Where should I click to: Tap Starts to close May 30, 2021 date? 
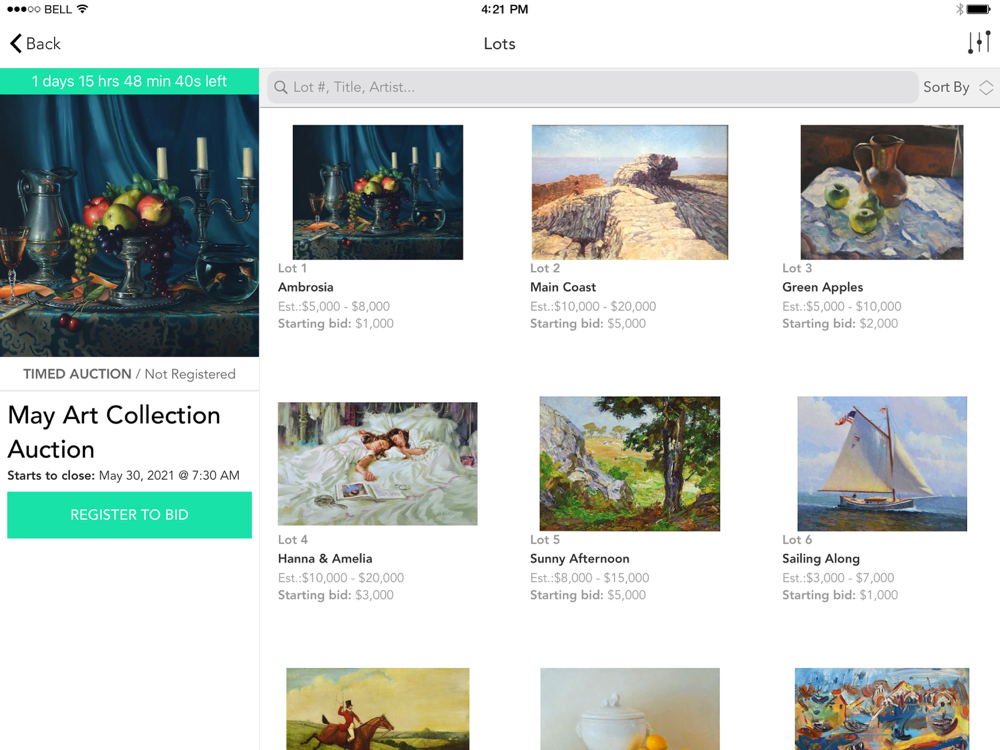click(123, 476)
